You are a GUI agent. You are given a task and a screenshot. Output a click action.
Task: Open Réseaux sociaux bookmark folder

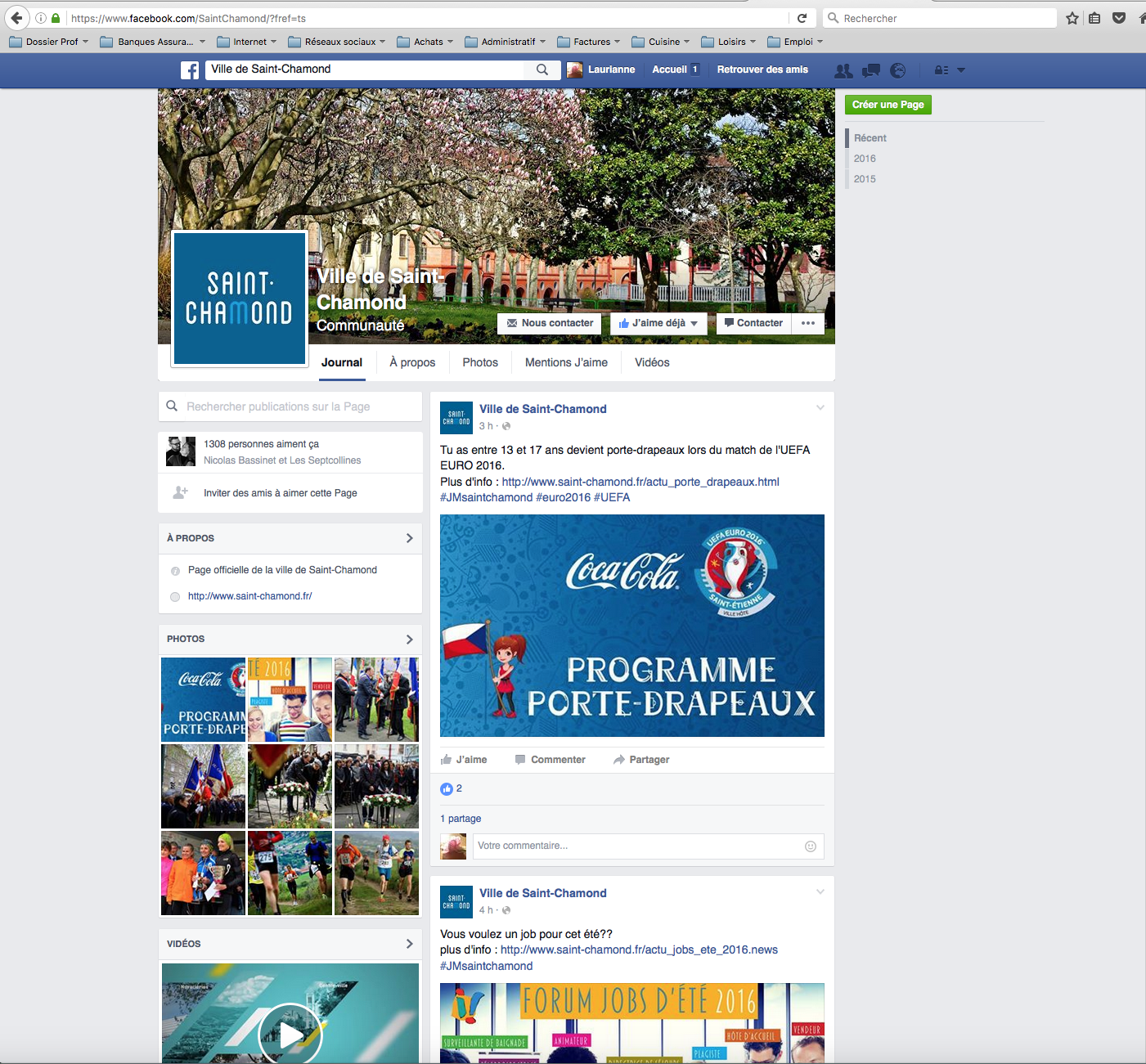pyautogui.click(x=337, y=42)
